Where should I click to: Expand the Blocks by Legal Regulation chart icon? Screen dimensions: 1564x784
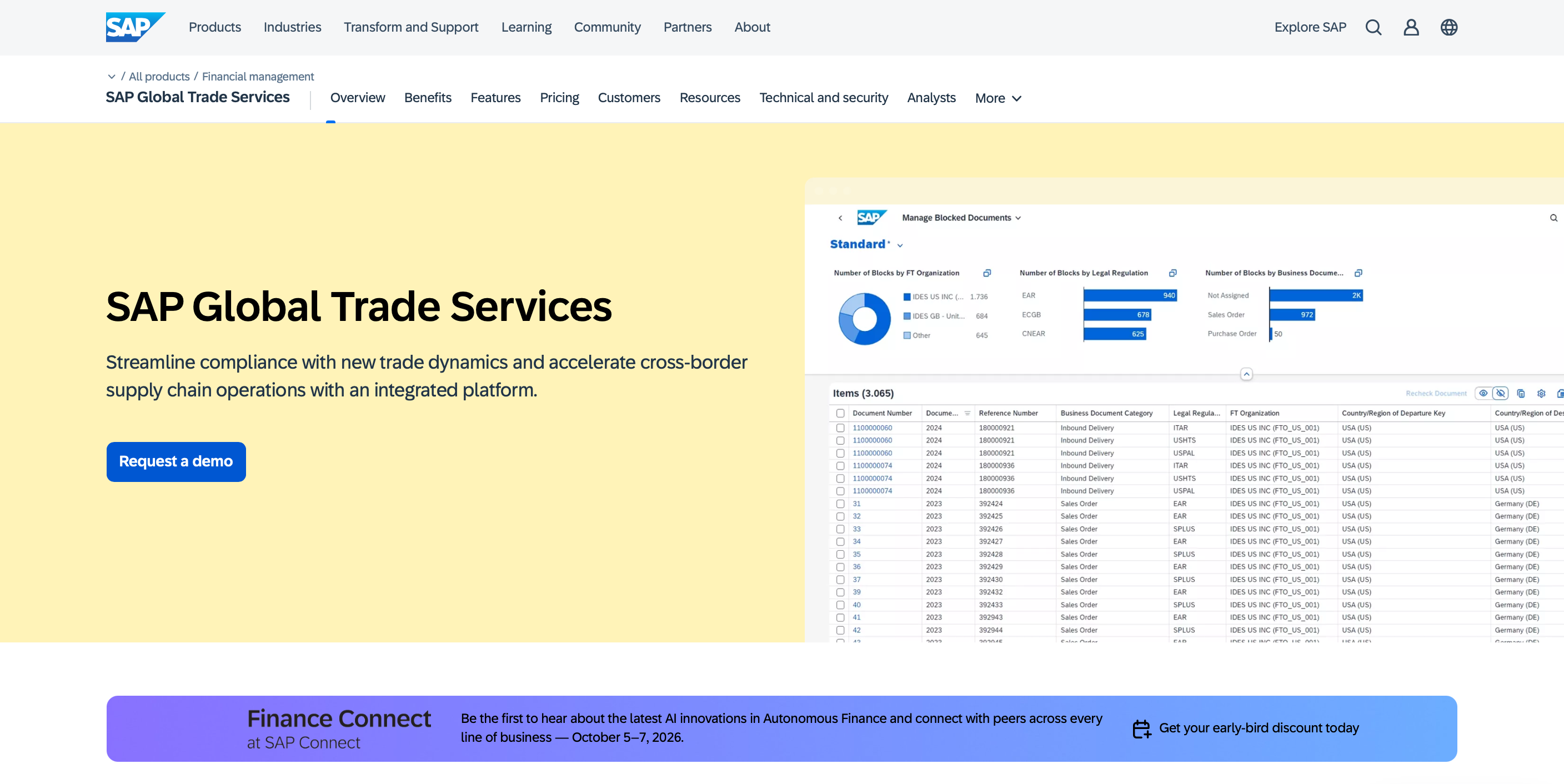click(x=1173, y=273)
